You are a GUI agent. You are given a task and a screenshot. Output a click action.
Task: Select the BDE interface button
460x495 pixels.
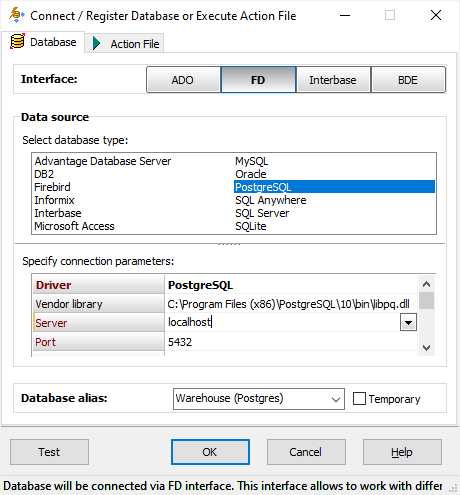[x=408, y=80]
